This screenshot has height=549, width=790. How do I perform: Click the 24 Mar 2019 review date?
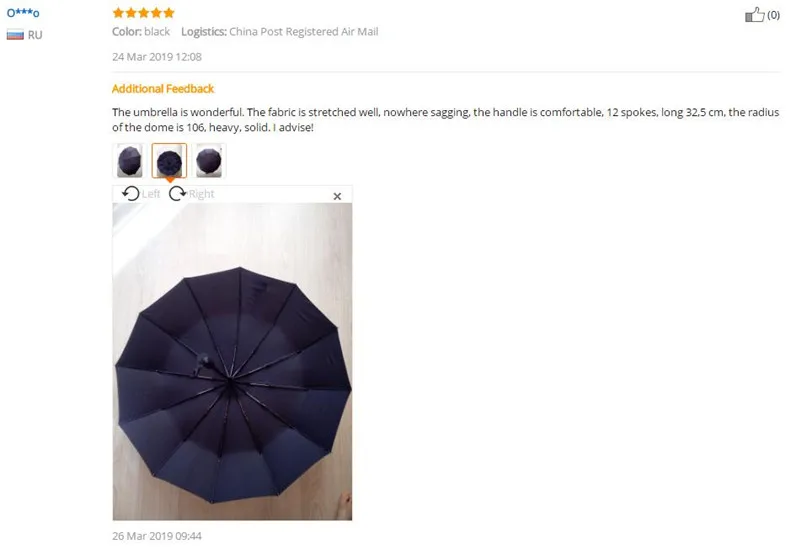(x=157, y=57)
